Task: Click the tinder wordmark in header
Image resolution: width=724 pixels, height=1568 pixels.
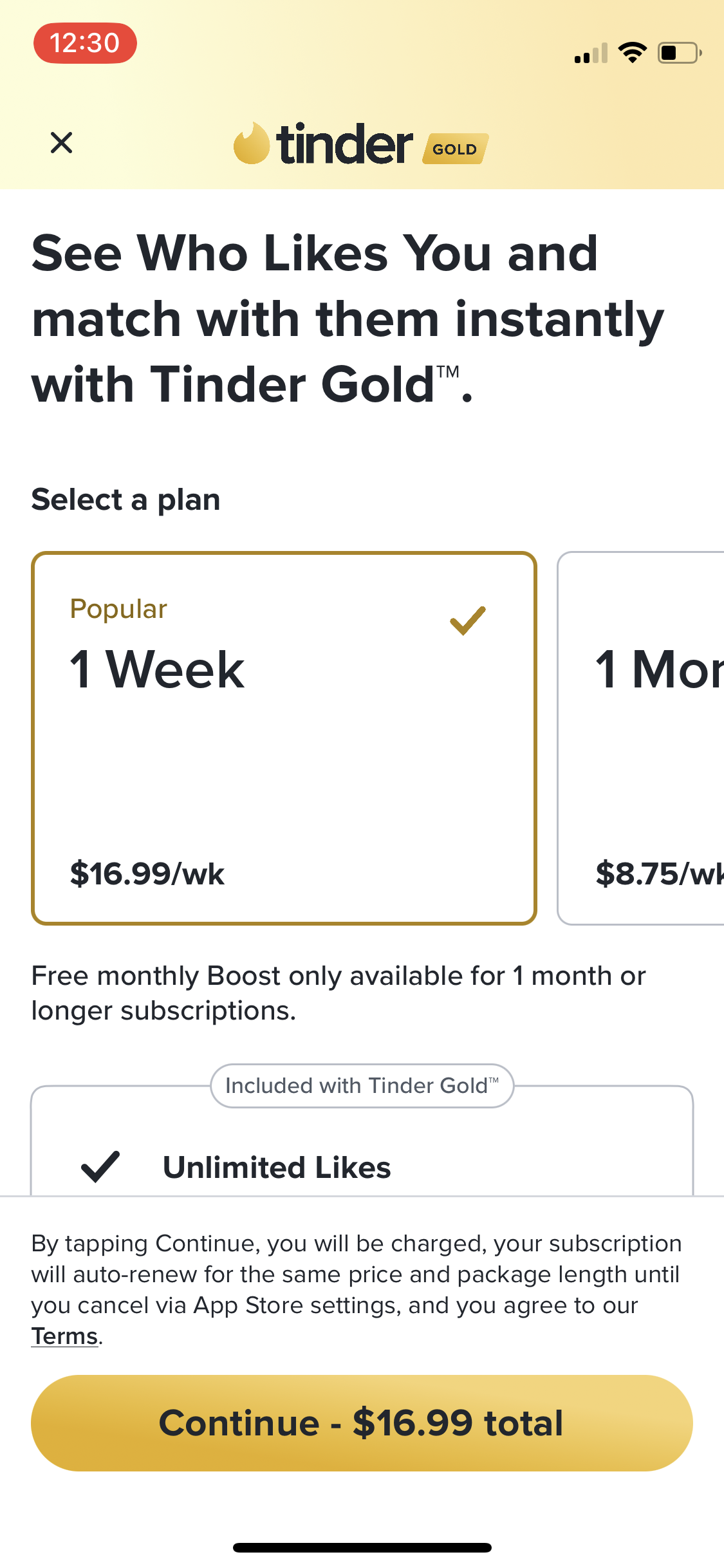Action: 344,144
